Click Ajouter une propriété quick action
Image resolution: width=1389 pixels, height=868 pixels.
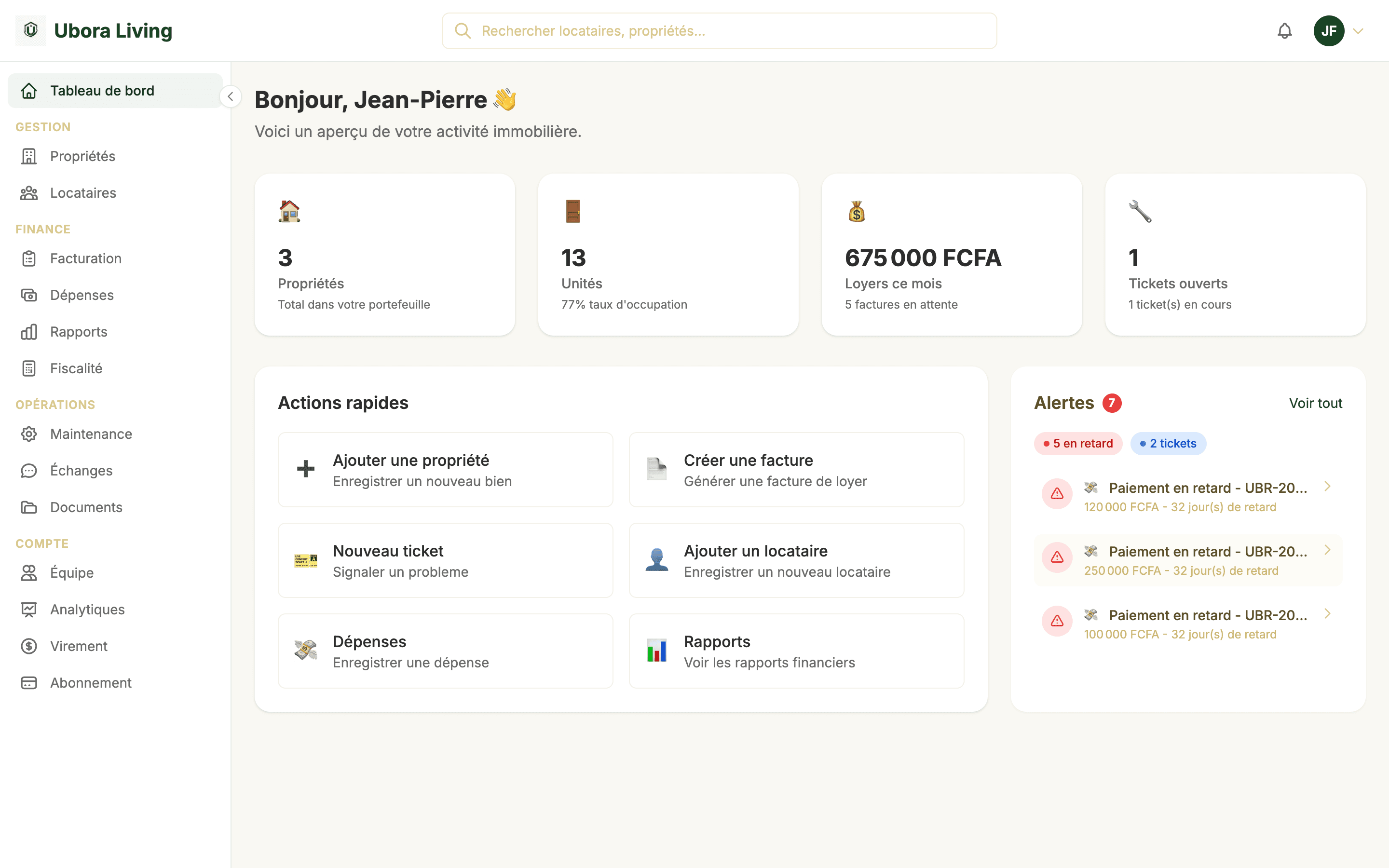click(x=446, y=470)
